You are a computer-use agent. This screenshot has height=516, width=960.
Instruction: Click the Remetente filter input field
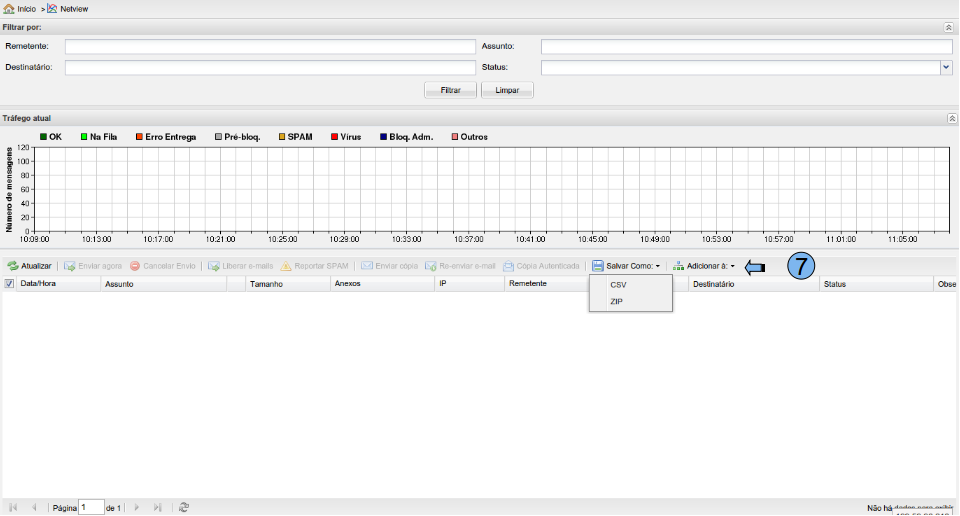tap(270, 46)
